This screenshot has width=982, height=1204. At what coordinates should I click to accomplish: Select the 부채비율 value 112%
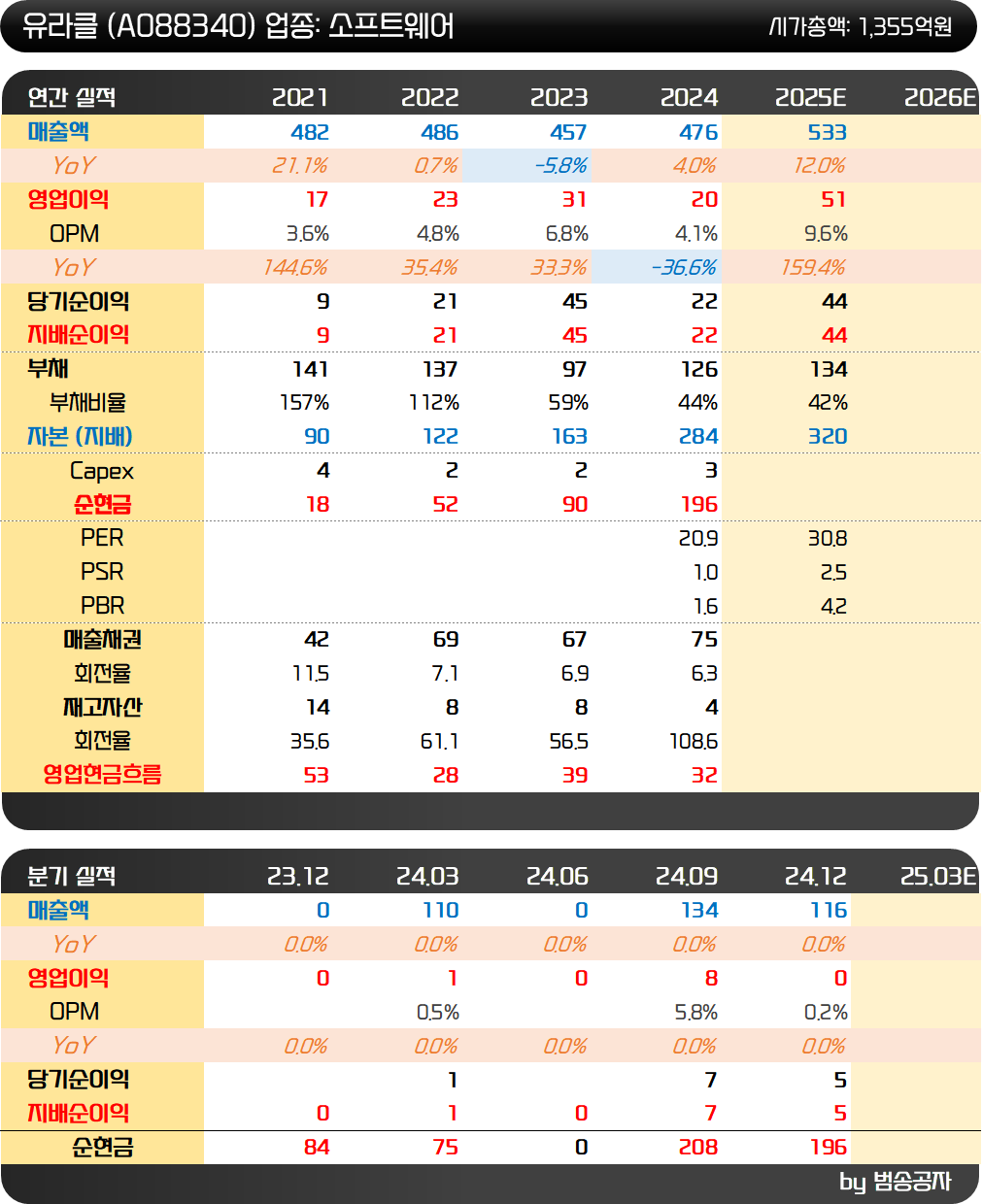(x=434, y=403)
